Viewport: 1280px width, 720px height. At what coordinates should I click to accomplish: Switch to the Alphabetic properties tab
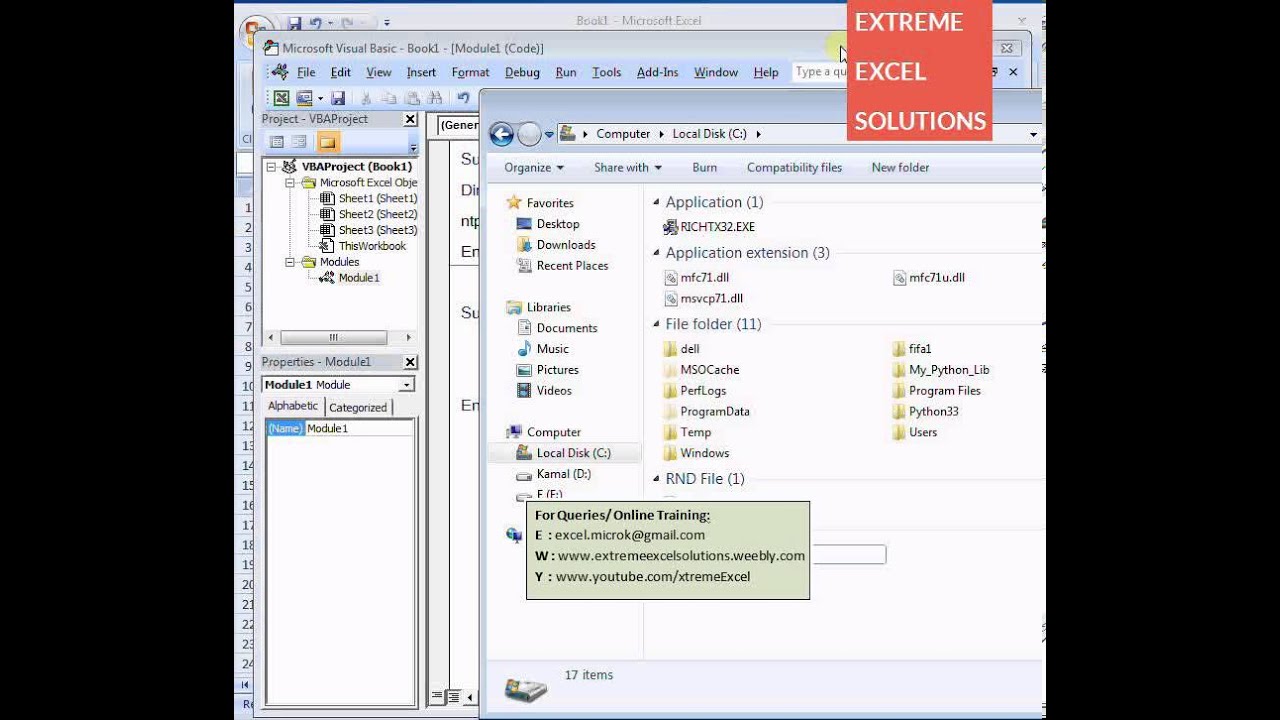[x=292, y=406]
